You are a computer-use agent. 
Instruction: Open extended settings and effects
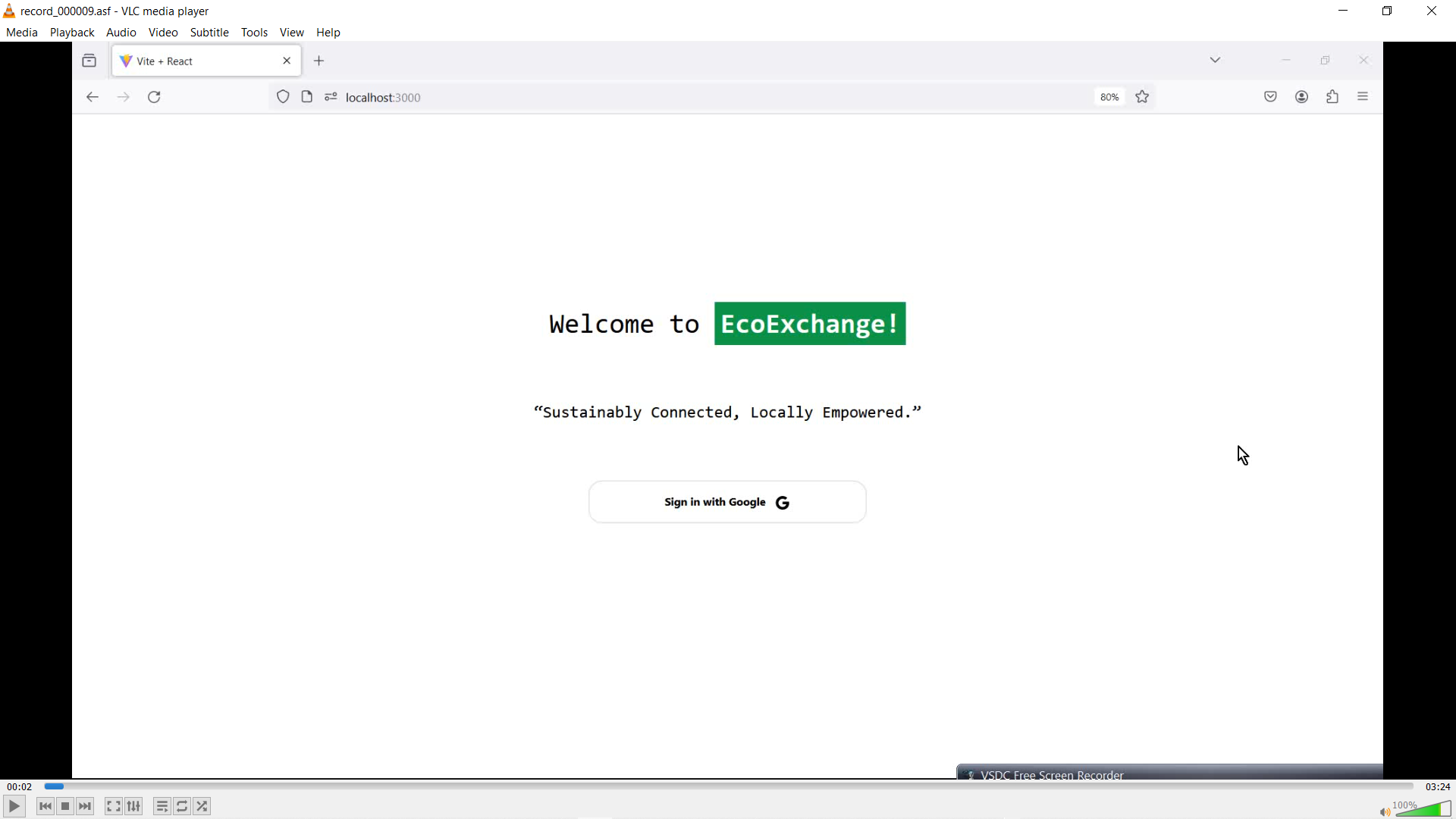pos(134,806)
